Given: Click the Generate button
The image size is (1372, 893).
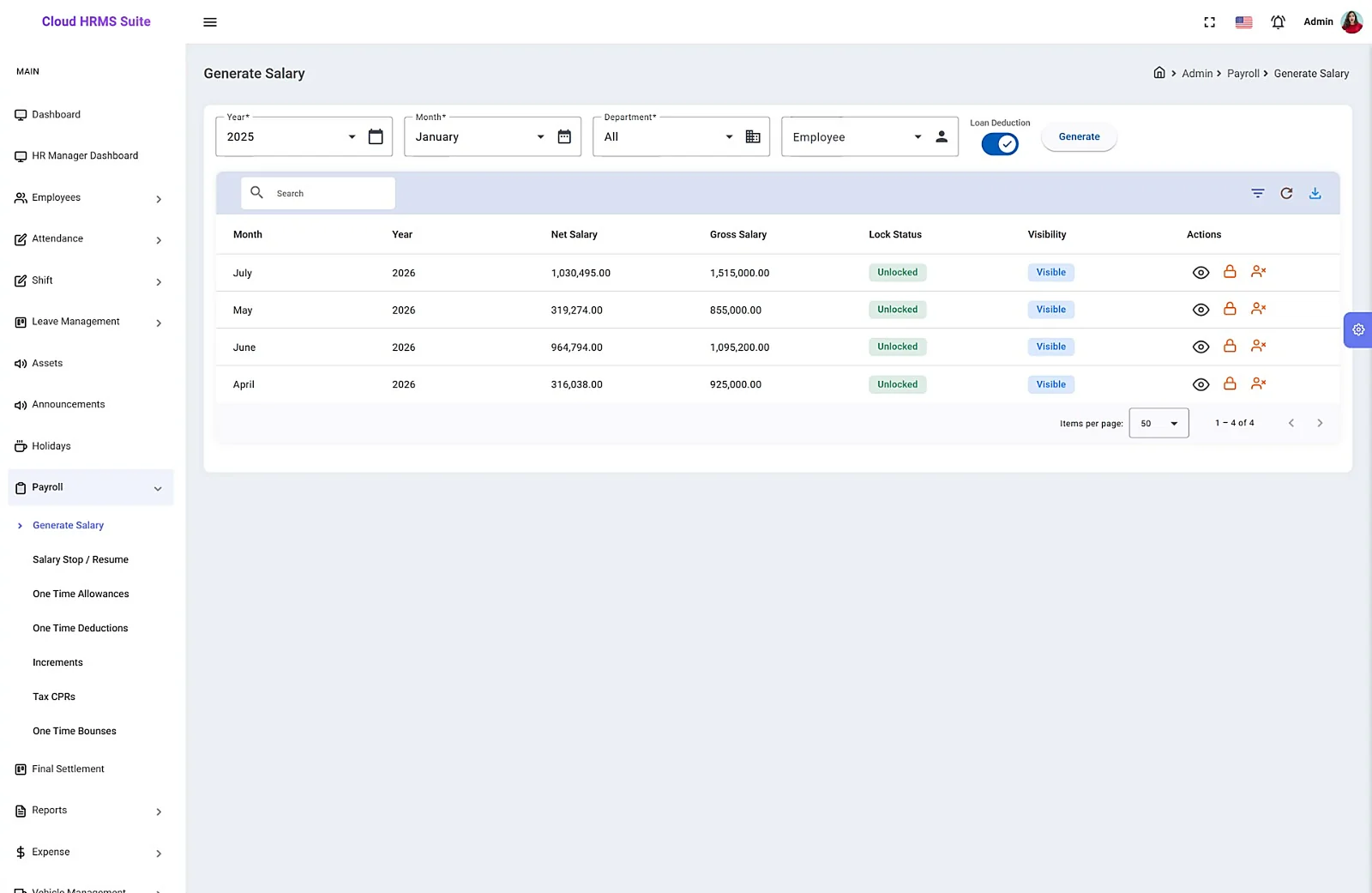Looking at the screenshot, I should tap(1079, 136).
